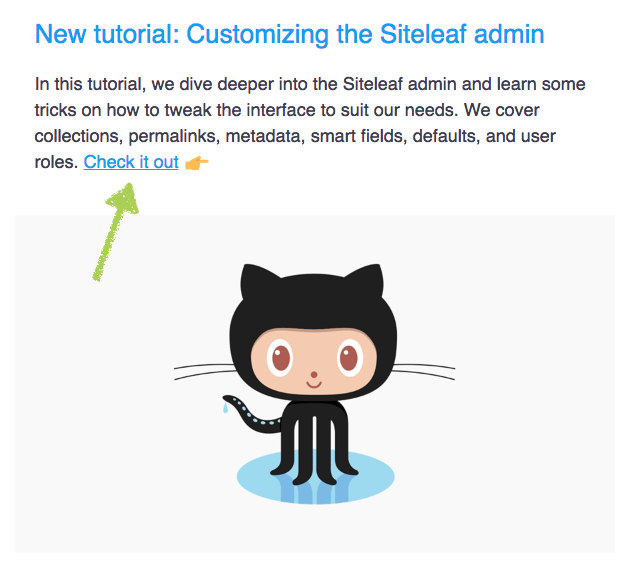
Task: Click the blue puddle under Octocat
Action: click(316, 477)
